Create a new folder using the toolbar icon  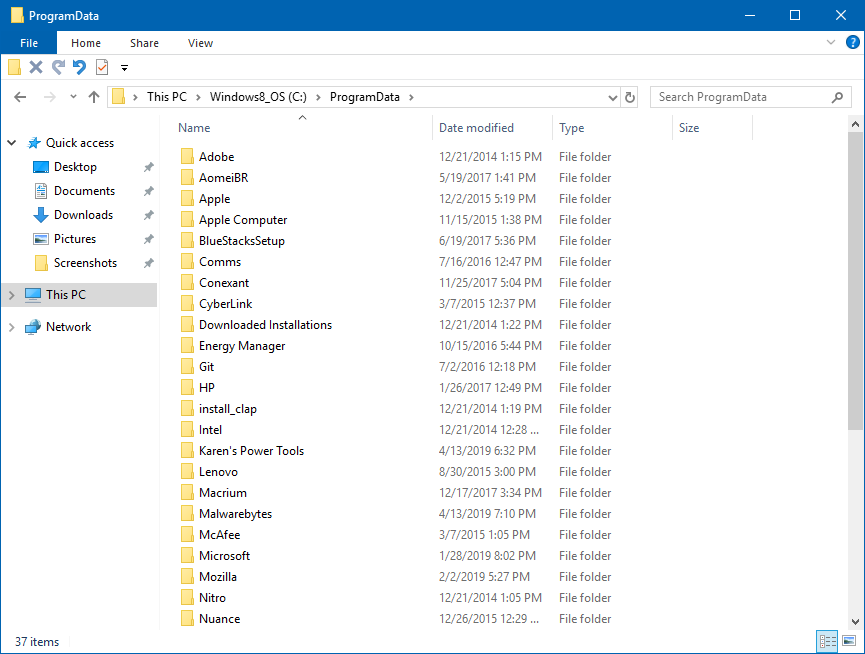point(14,68)
